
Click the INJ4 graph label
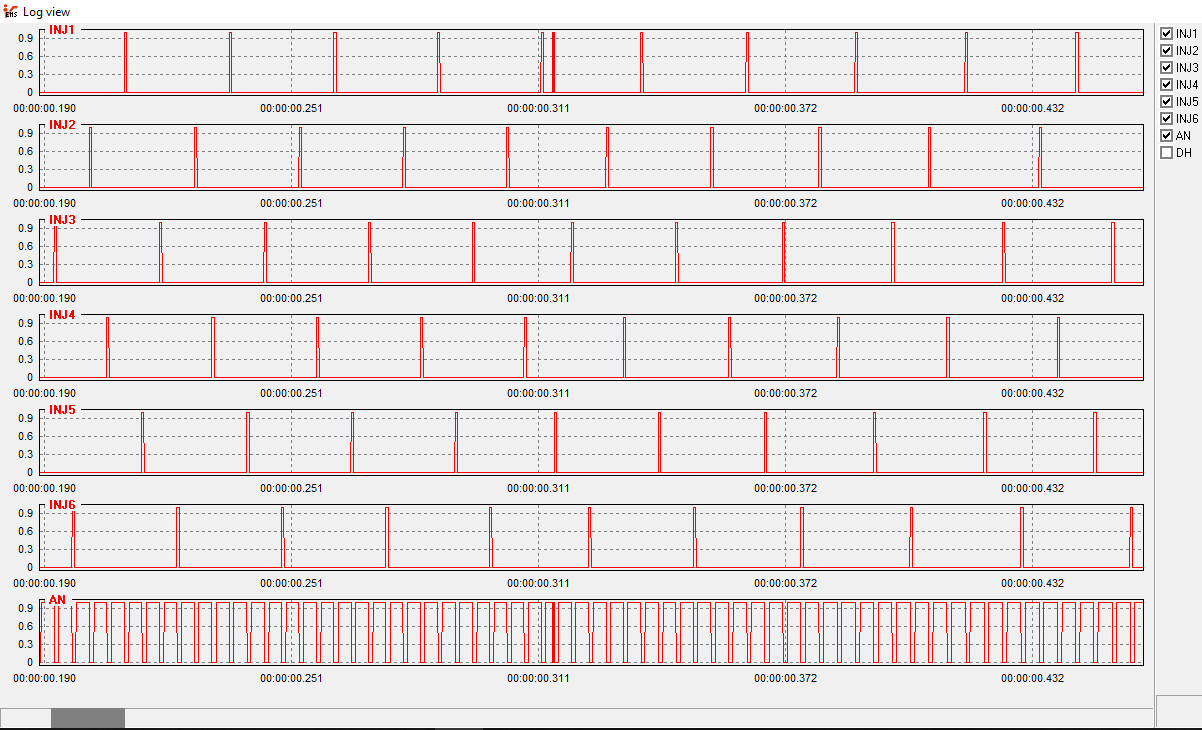click(x=63, y=315)
